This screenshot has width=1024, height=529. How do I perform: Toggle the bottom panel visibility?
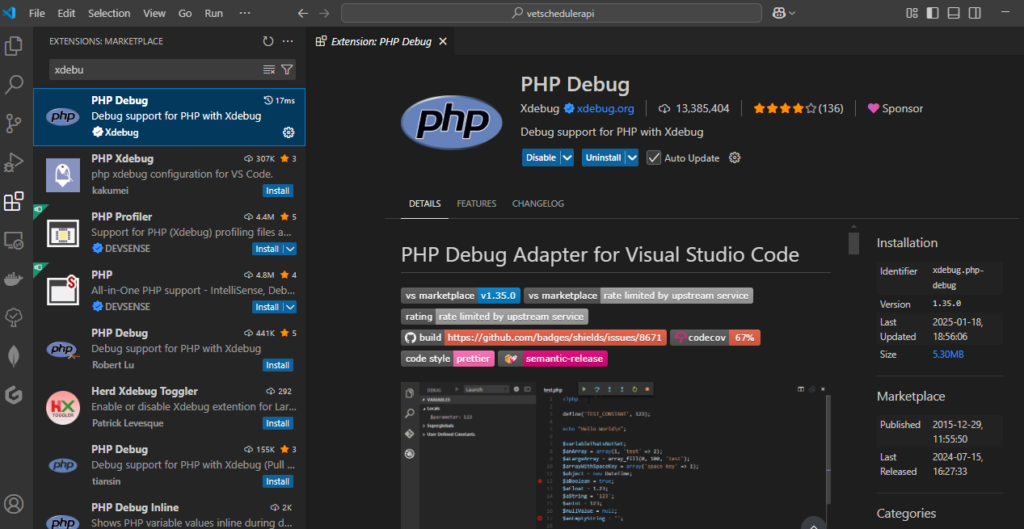coord(953,13)
